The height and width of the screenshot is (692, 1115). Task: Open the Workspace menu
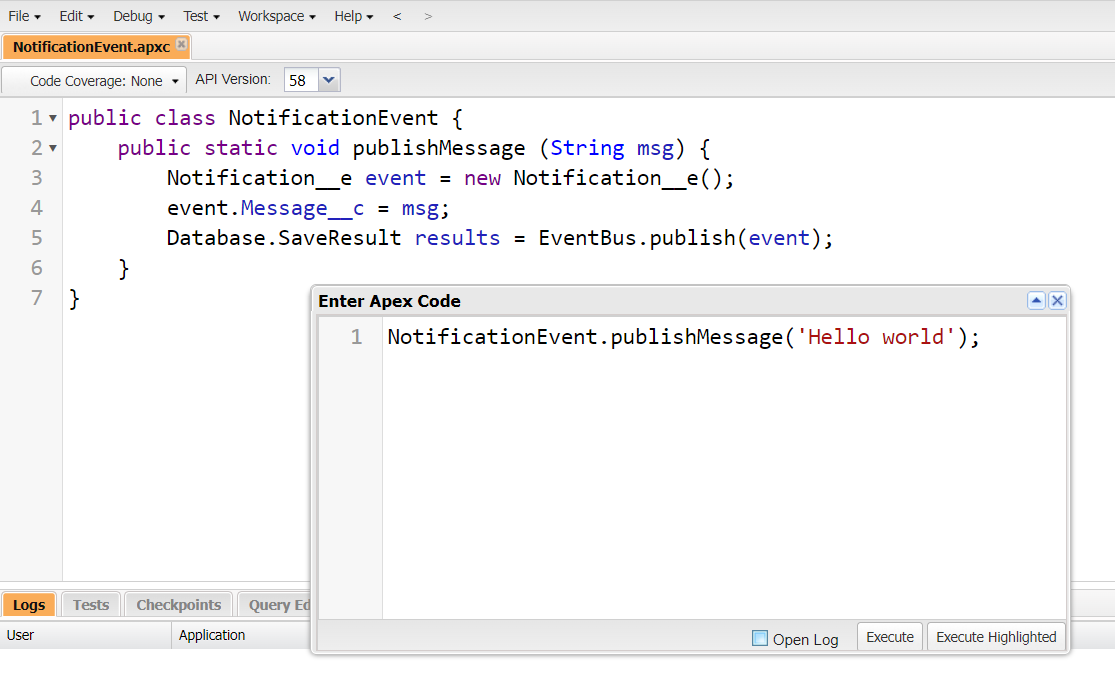(277, 16)
